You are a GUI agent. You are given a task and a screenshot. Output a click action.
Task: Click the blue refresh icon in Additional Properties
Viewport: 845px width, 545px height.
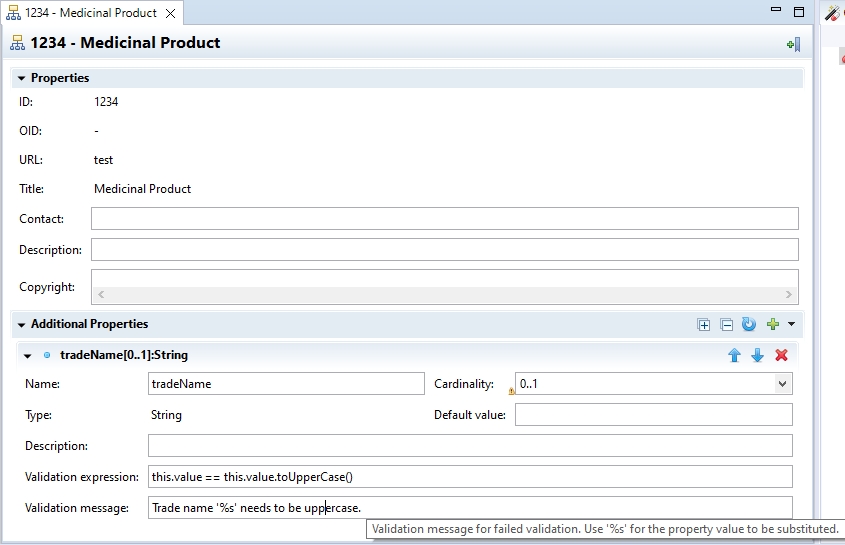(748, 325)
